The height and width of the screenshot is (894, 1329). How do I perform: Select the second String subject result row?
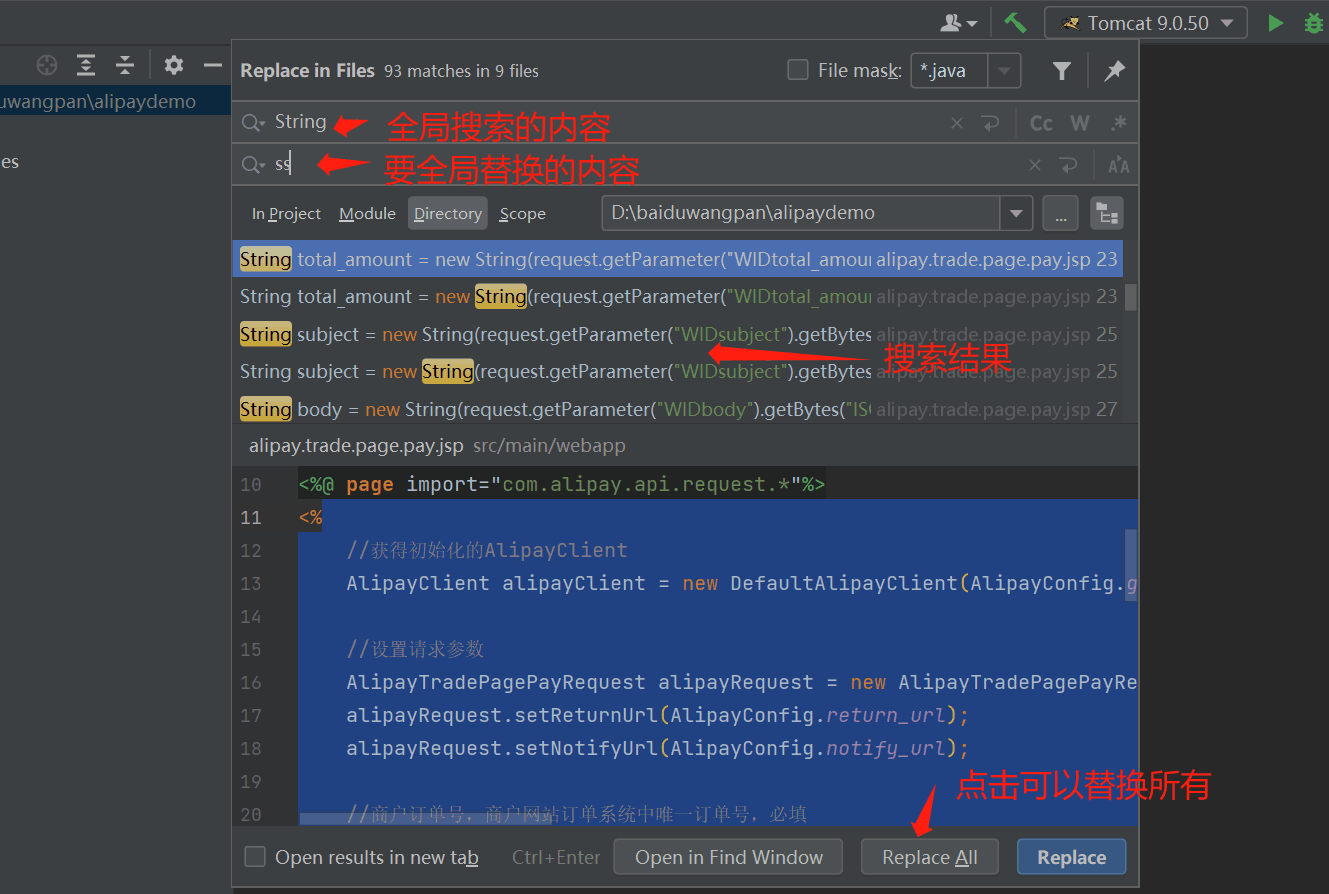coord(677,371)
